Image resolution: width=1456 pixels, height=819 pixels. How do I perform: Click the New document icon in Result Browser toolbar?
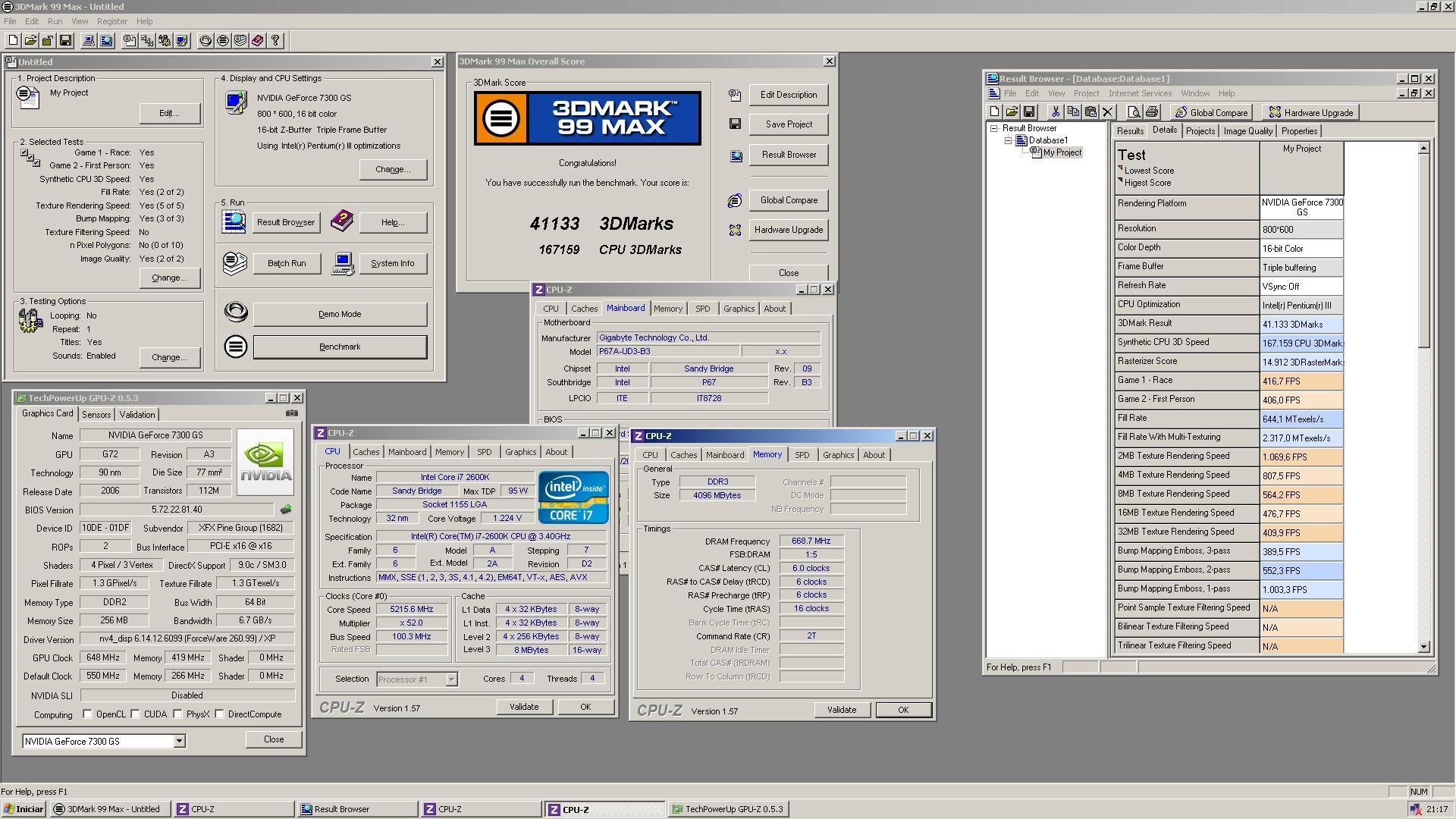click(x=994, y=112)
